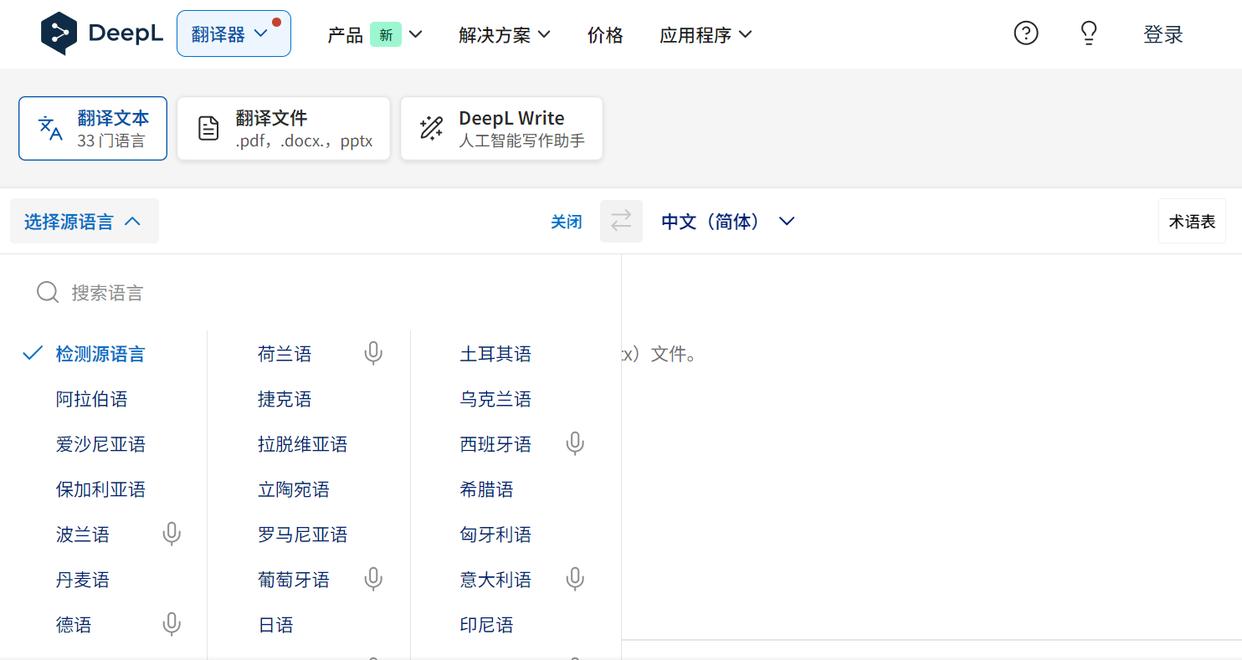Open the 中文（简体）target language dropdown
The height and width of the screenshot is (660, 1242).
pos(728,221)
